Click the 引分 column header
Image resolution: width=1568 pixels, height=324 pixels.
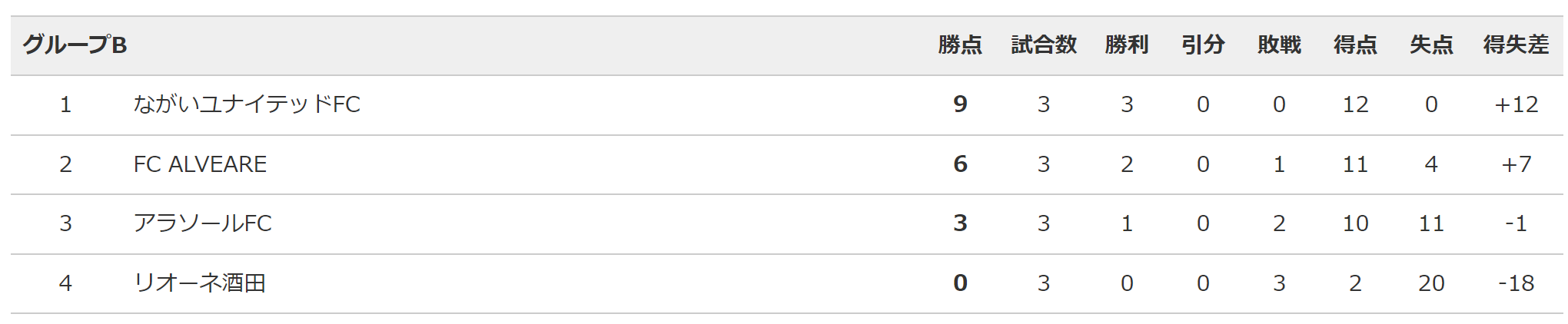click(x=1203, y=45)
